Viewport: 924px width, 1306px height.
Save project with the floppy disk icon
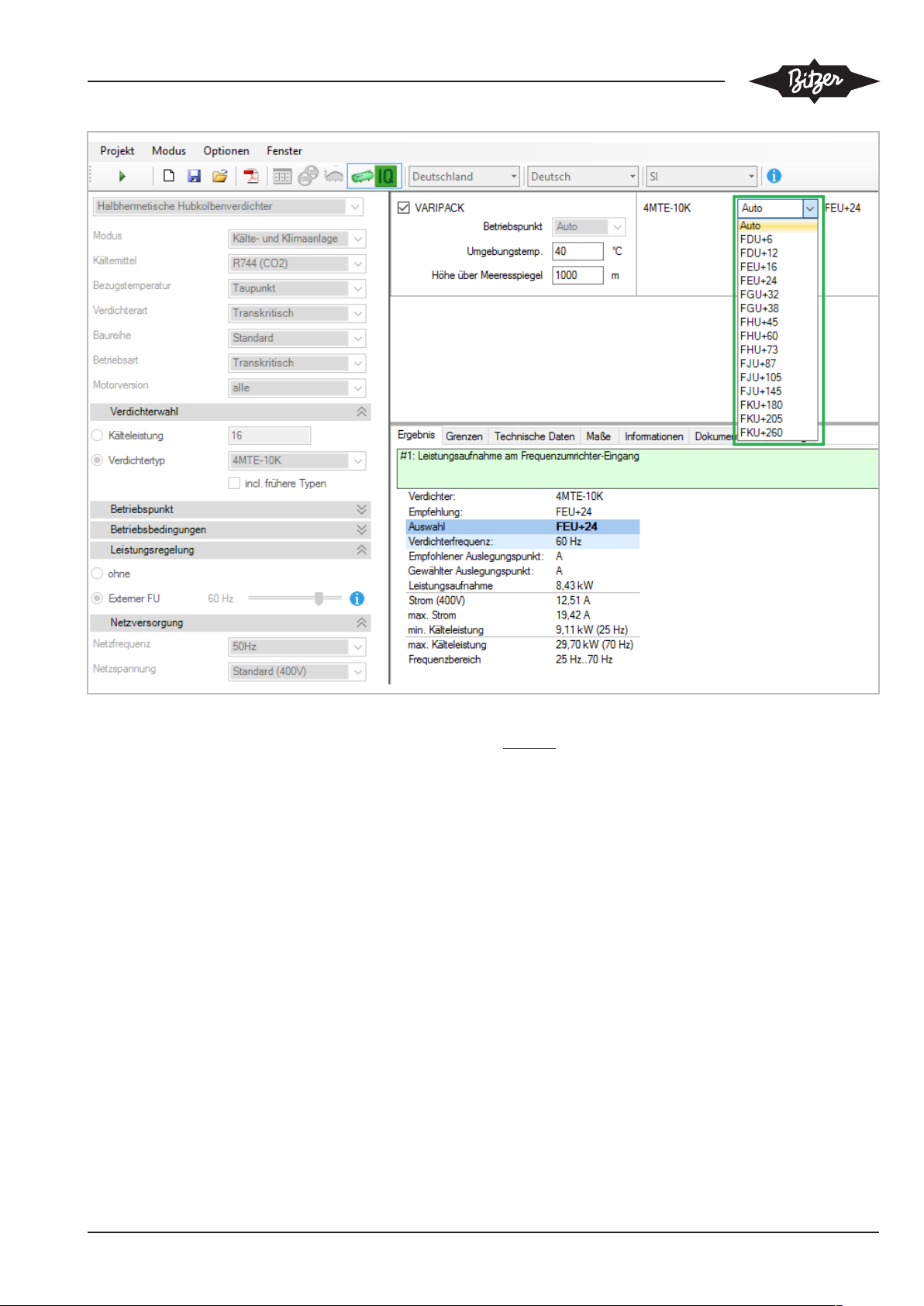point(194,176)
